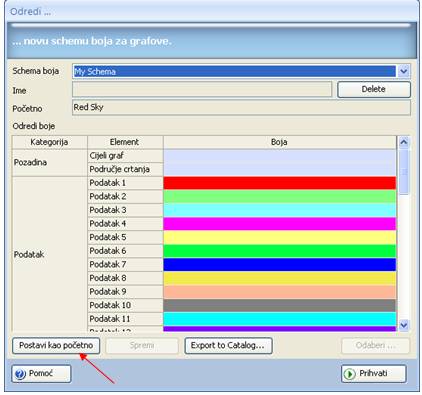Pick the light cyan swatch of Podatak 3
The height and width of the screenshot is (395, 422).
coord(280,210)
